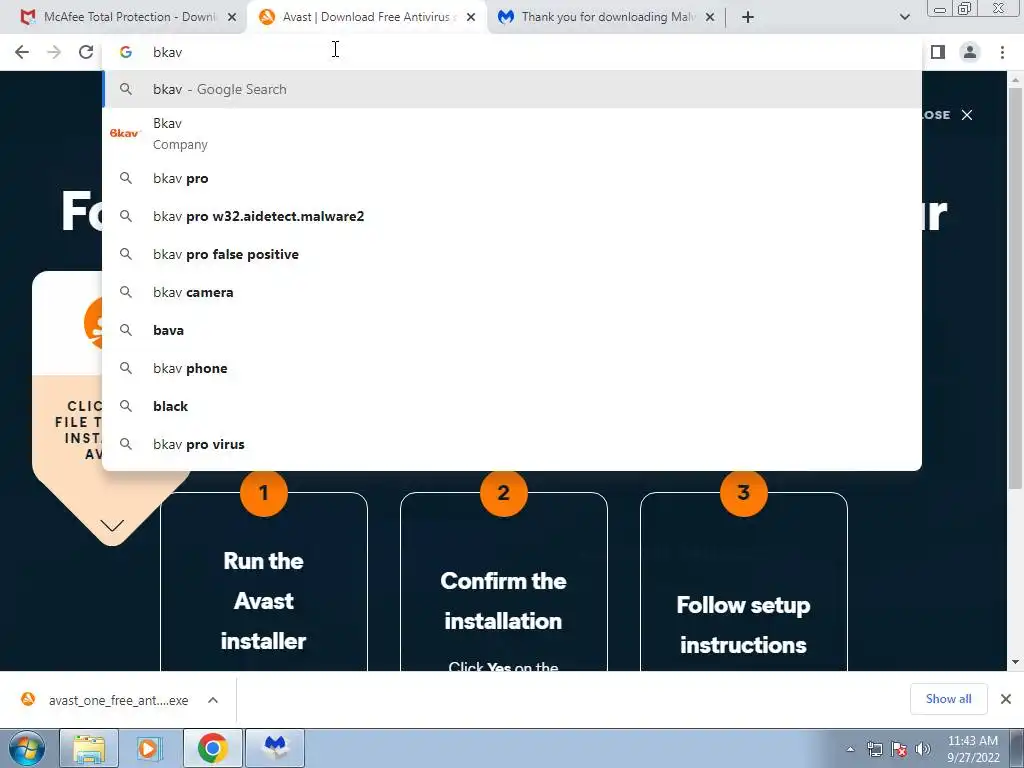Open the Windows Start menu
1024x768 pixels.
coord(27,748)
